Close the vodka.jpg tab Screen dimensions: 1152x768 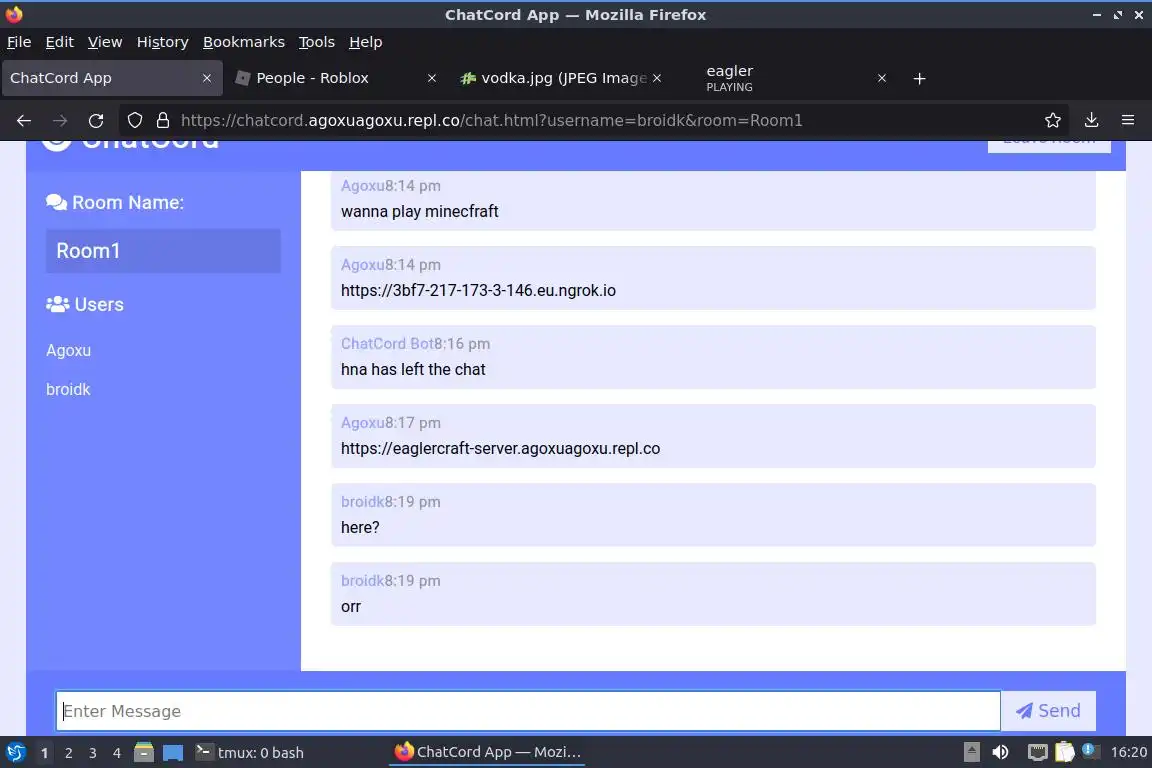pyautogui.click(x=657, y=78)
